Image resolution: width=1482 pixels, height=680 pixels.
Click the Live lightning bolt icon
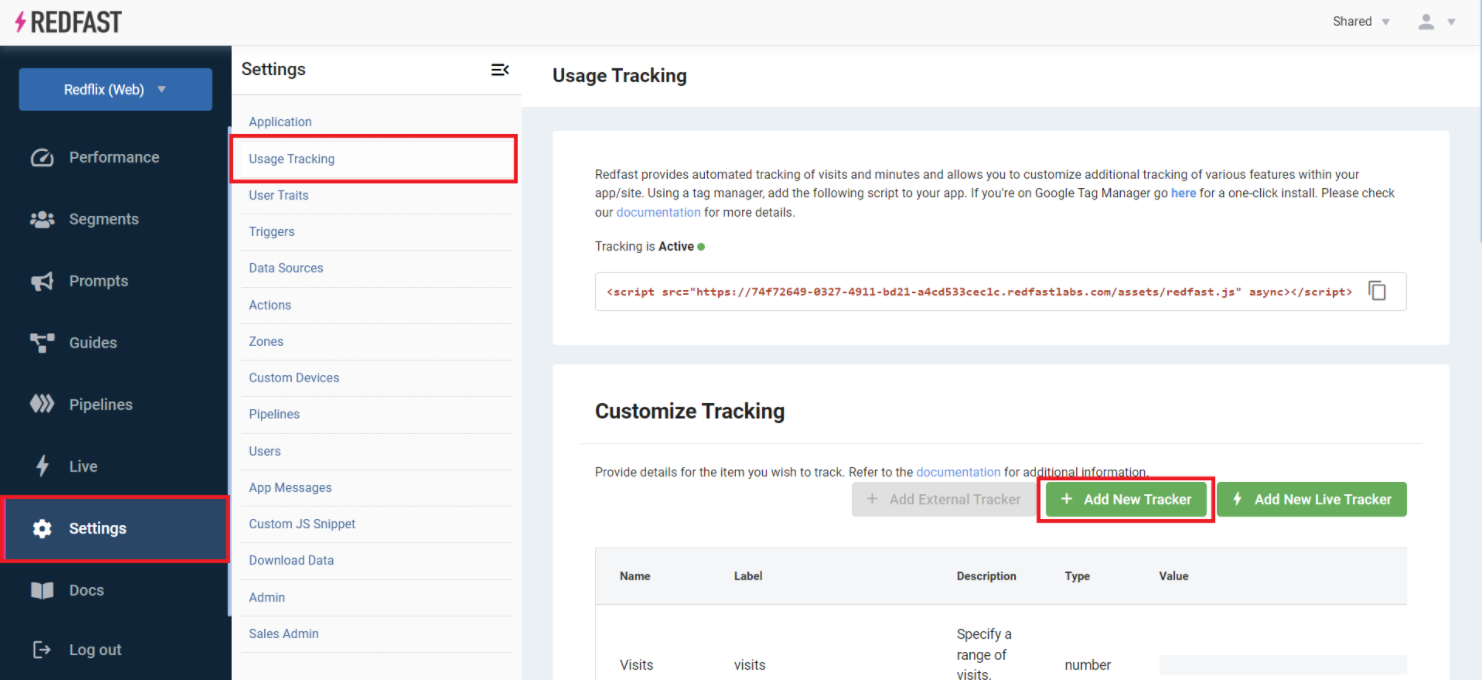42,466
